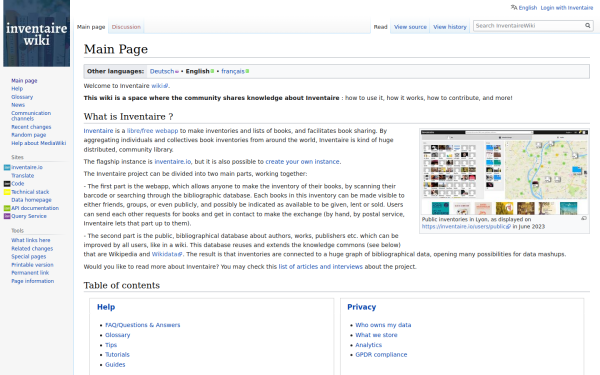Open Data homepage link

tap(31, 200)
